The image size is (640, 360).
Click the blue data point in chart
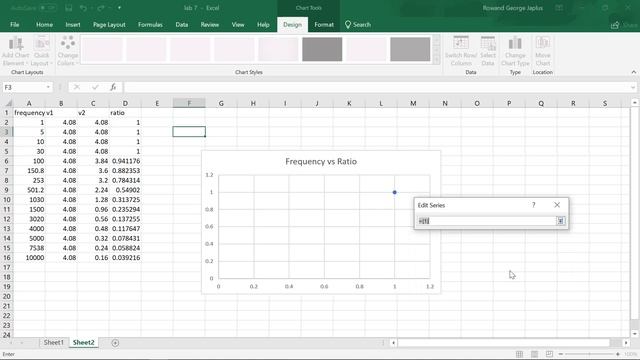pos(394,192)
